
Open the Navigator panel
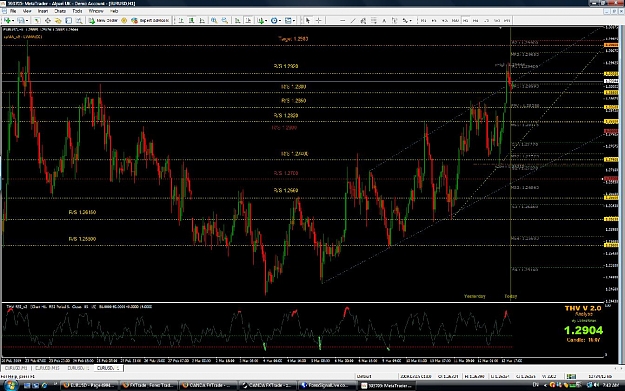click(x=58, y=20)
